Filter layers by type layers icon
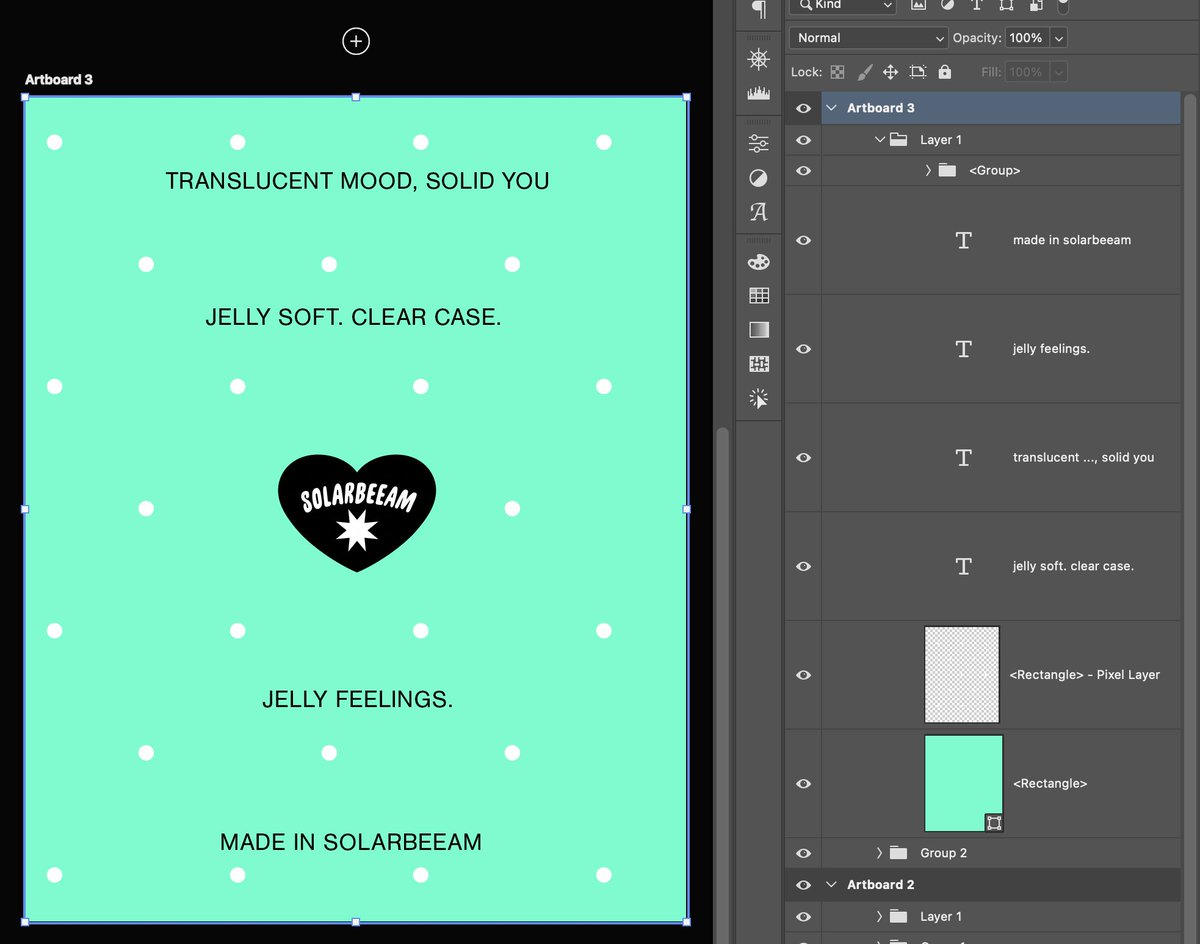Image resolution: width=1200 pixels, height=944 pixels. (977, 5)
